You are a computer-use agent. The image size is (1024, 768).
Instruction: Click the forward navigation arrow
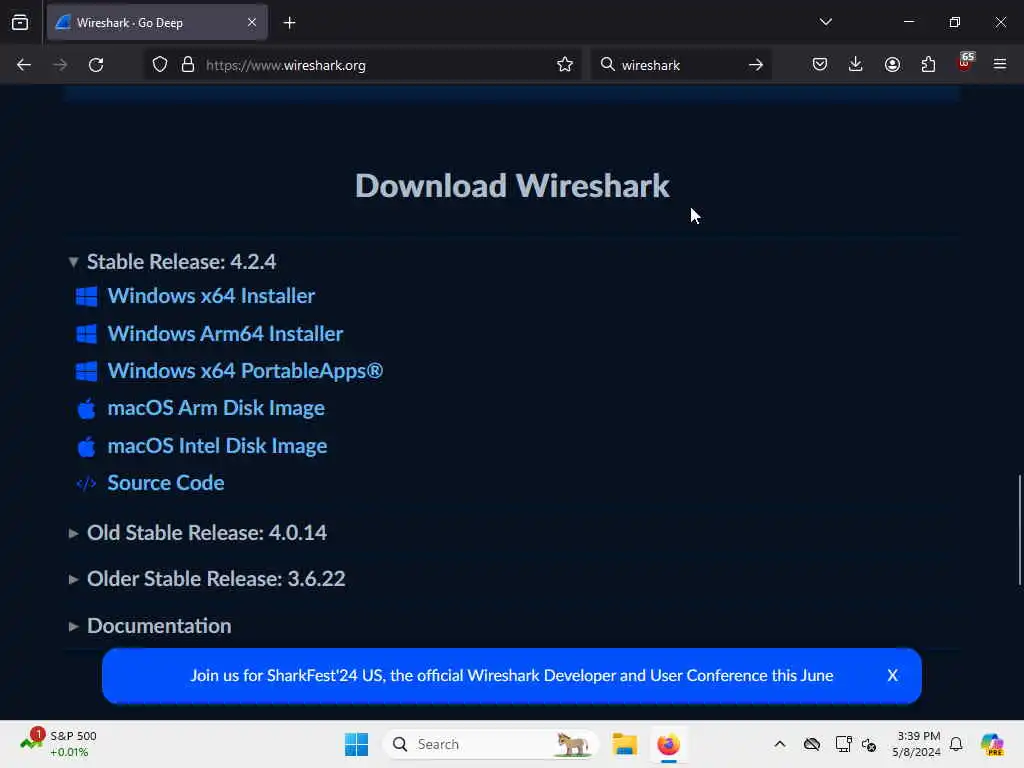(x=60, y=65)
